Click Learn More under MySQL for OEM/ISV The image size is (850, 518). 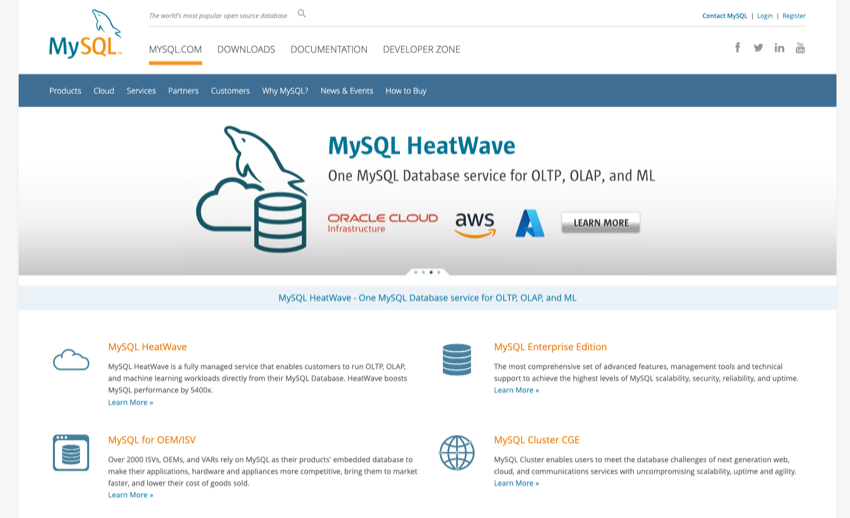[131, 495]
